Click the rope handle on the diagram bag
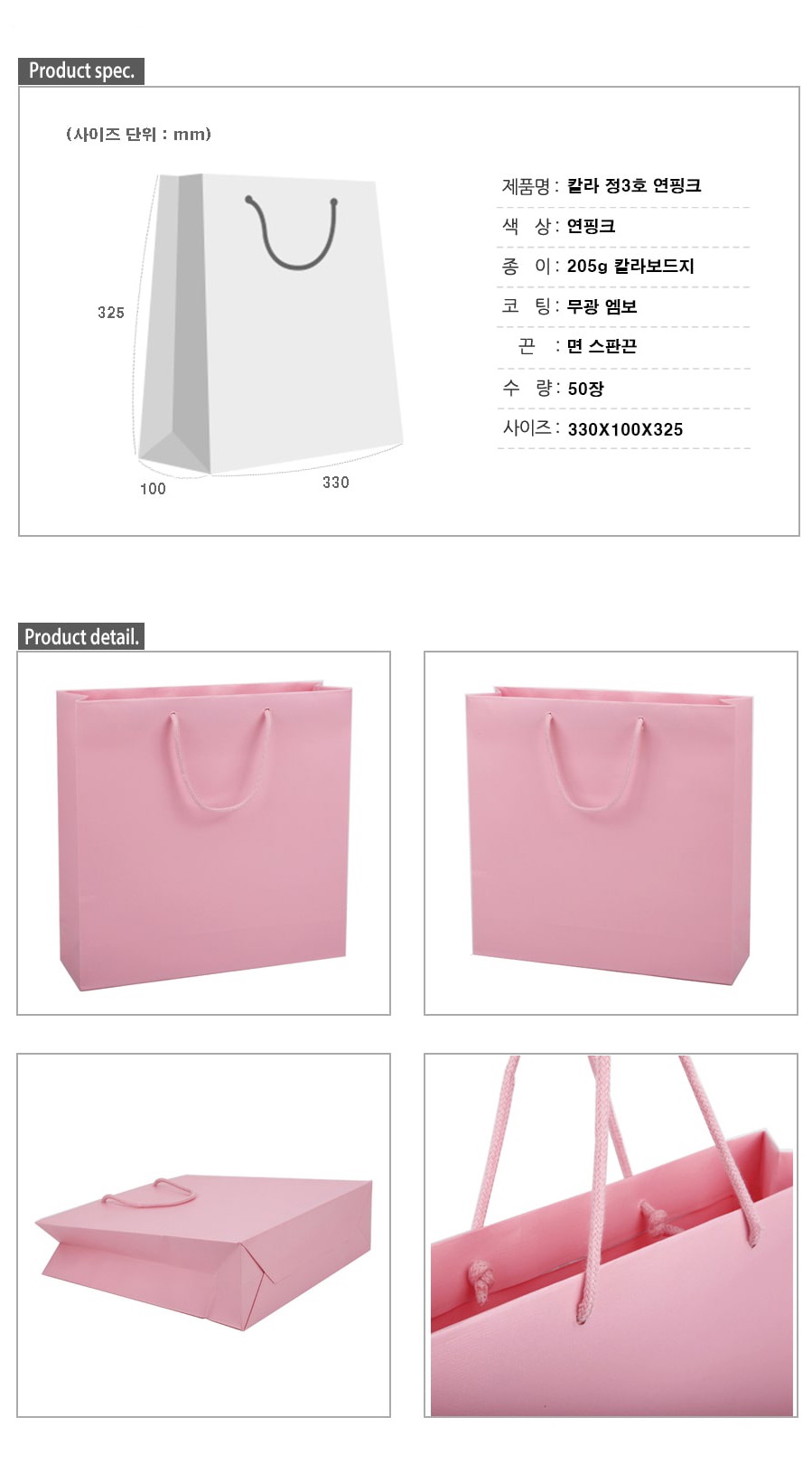The height and width of the screenshot is (1483, 812). coord(292,232)
